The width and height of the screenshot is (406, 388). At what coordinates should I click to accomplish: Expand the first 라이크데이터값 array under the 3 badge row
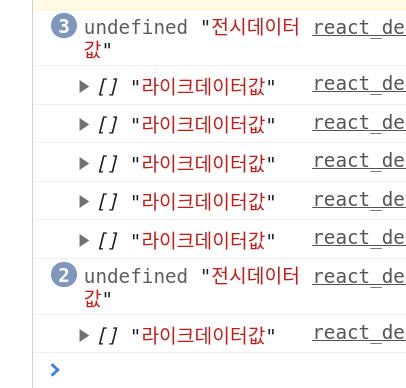(x=84, y=86)
